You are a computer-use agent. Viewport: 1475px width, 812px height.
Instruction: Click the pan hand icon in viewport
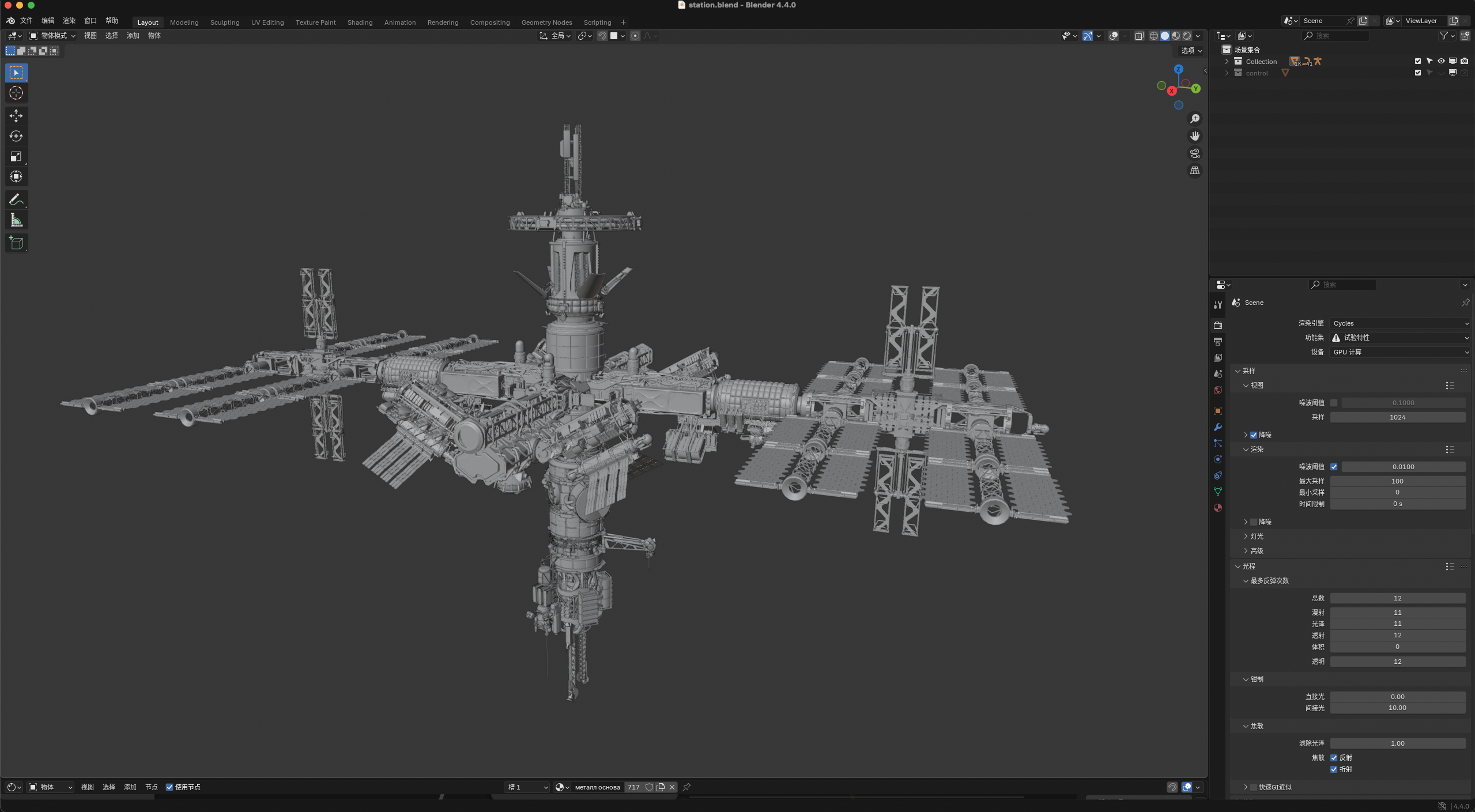[x=1195, y=136]
